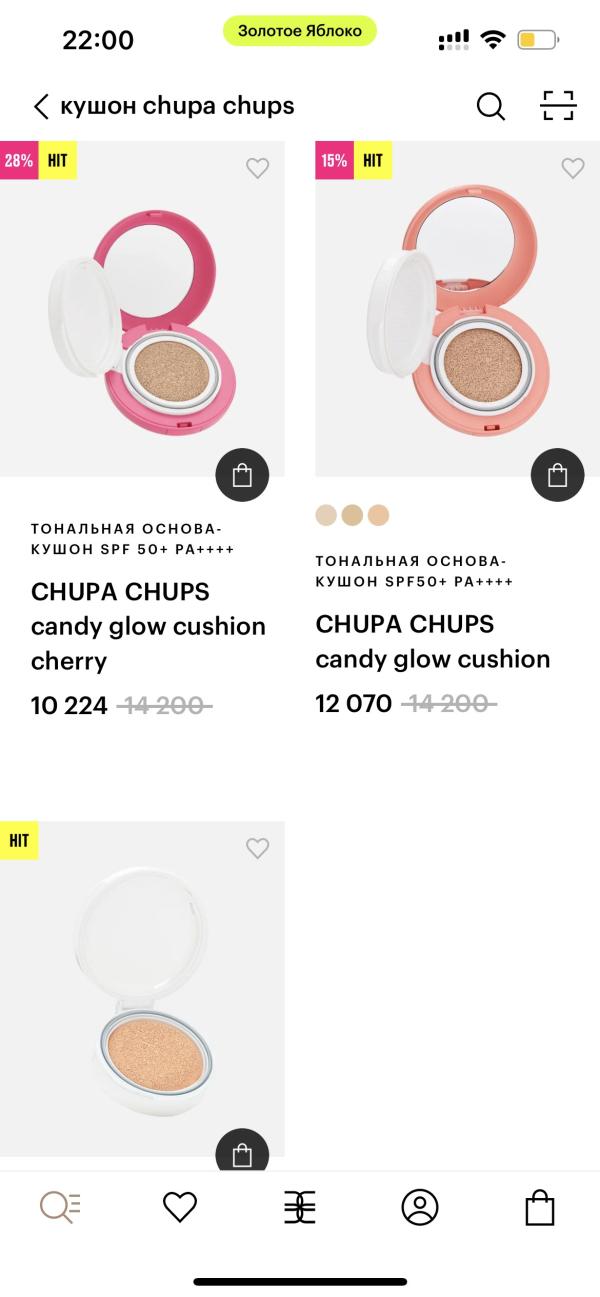Open the shopping bag tab
This screenshot has height=1297, width=600.
click(540, 1207)
